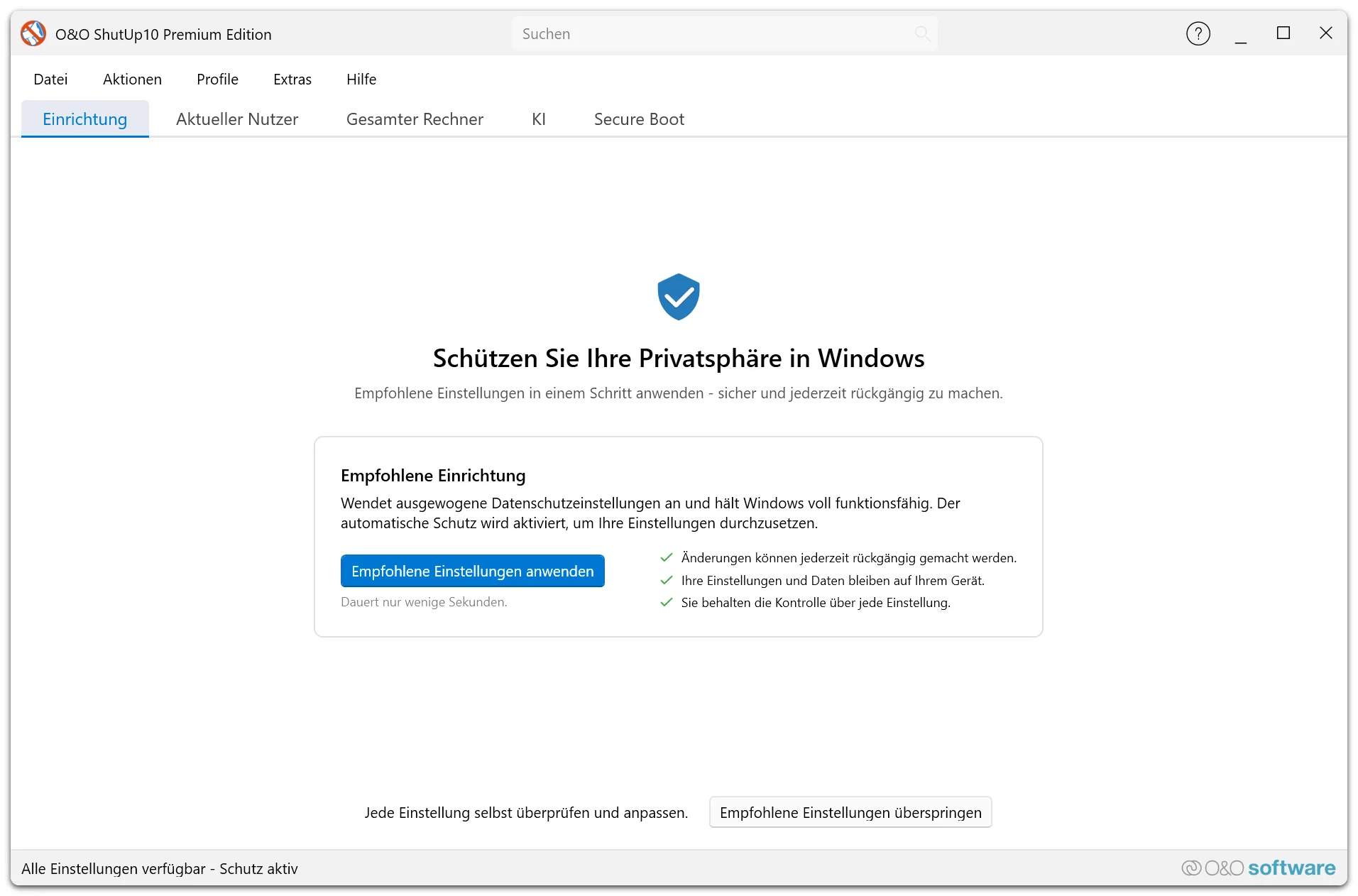Open help via question mark icon

(1198, 33)
